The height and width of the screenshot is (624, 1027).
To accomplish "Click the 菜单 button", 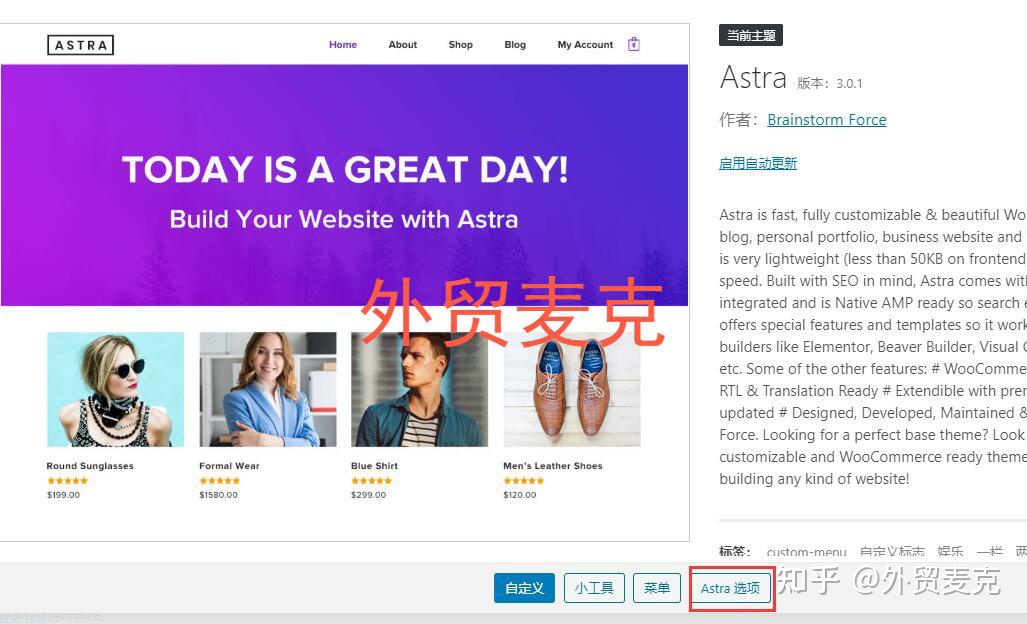I will [656, 588].
